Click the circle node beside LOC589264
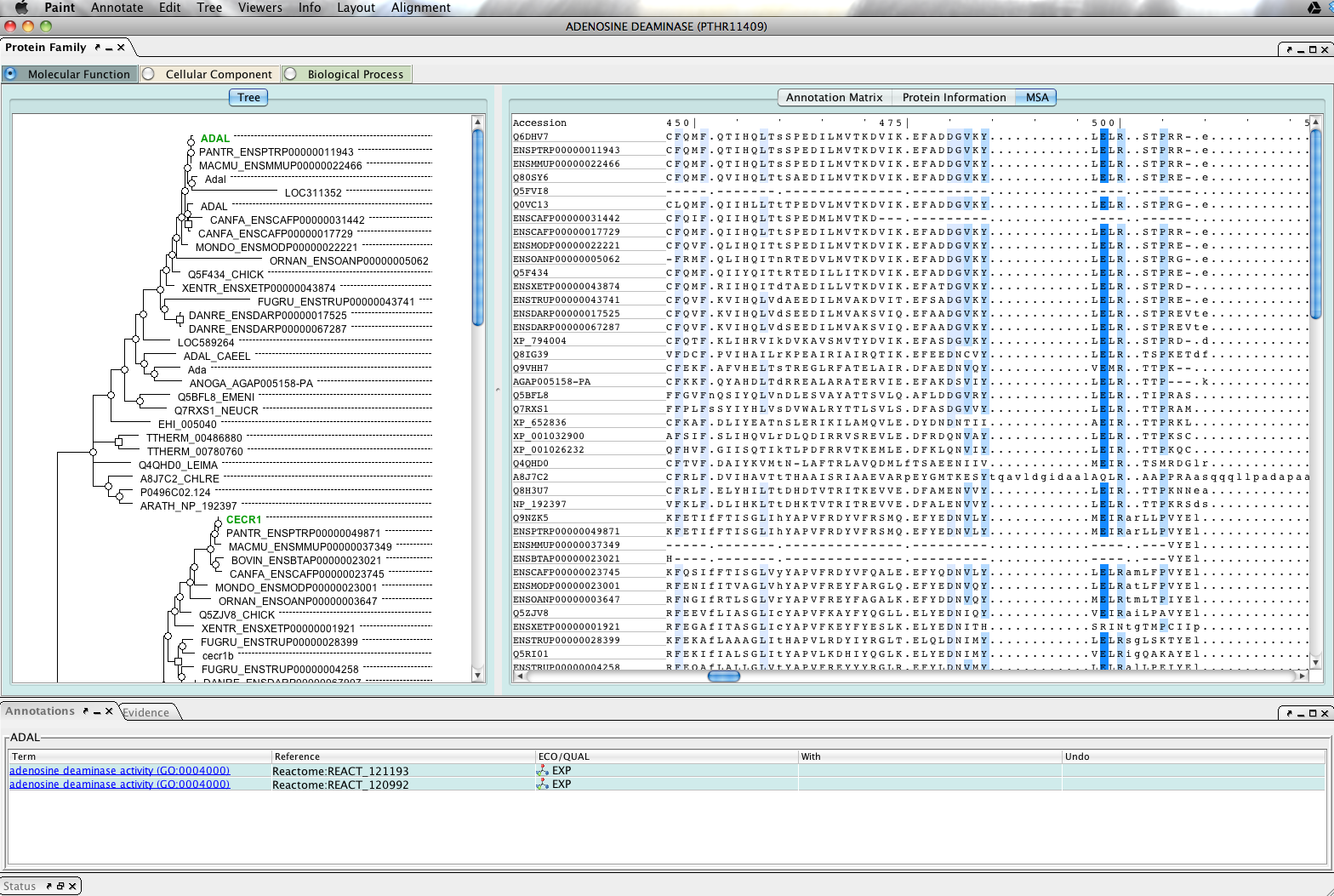The height and width of the screenshot is (896, 1334). pyautogui.click(x=135, y=338)
